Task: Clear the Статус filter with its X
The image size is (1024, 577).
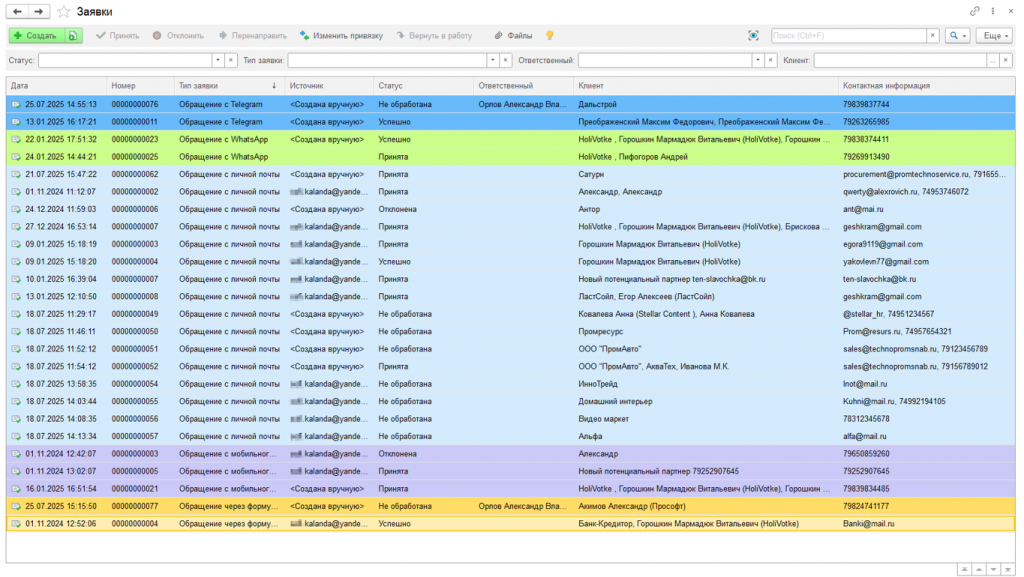Action: [231, 61]
